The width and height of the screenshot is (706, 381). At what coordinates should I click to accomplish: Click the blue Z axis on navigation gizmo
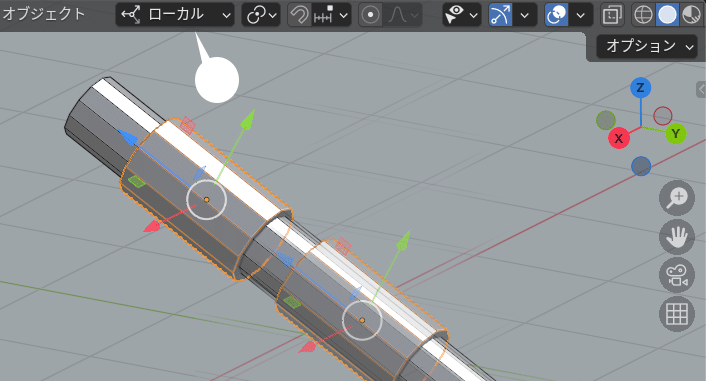point(640,88)
